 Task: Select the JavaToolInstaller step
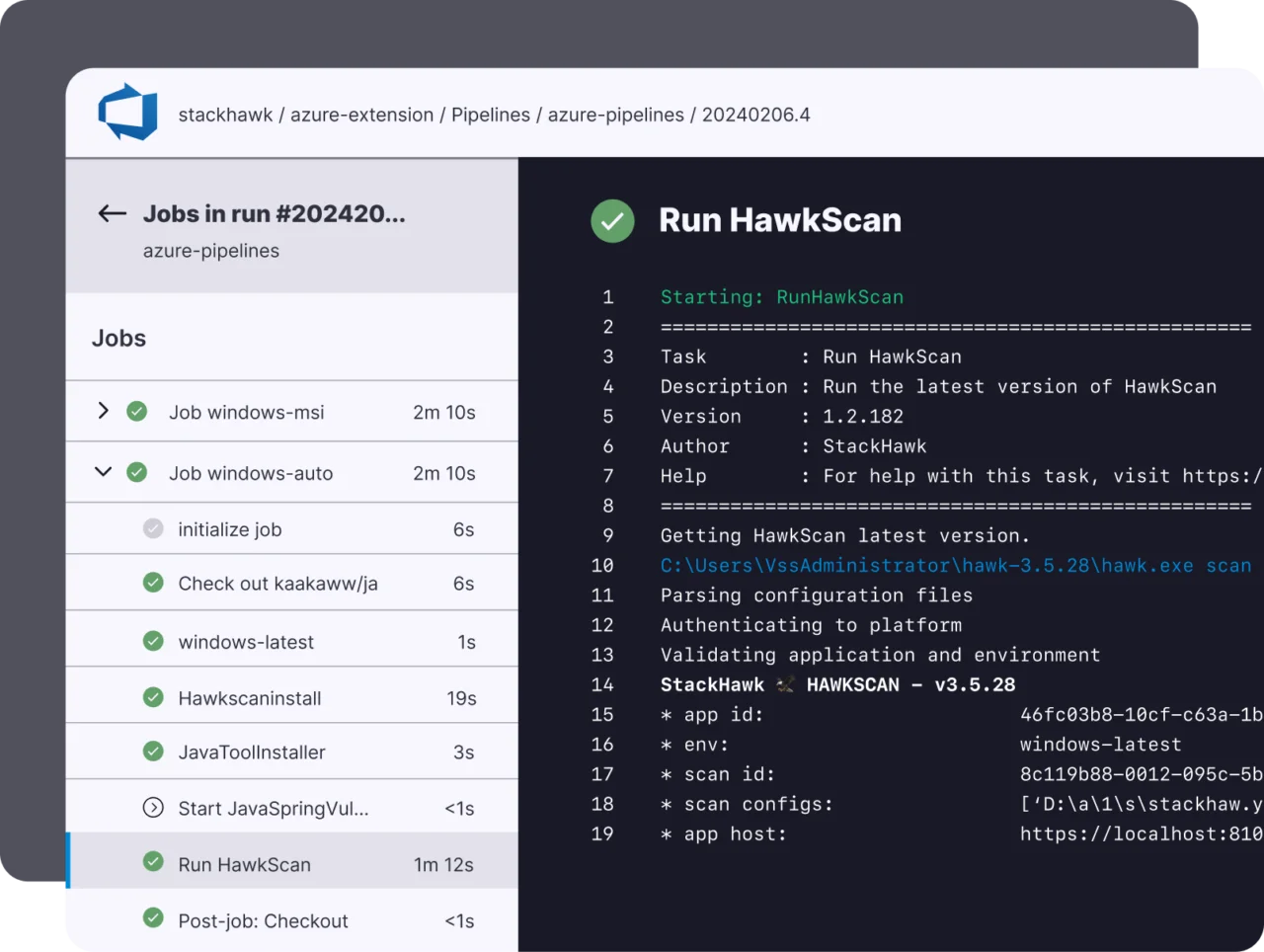[252, 752]
